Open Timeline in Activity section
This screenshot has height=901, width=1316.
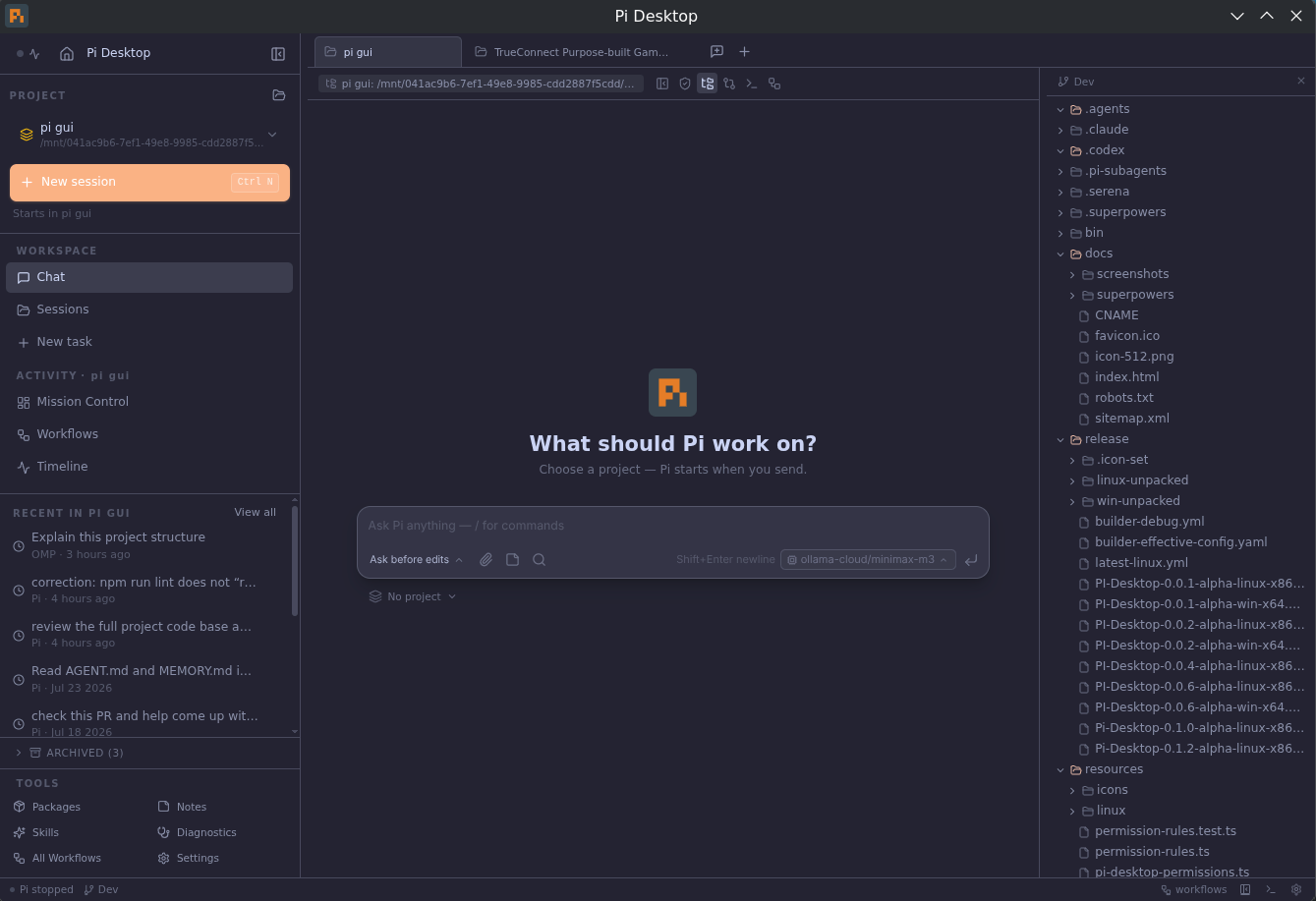pos(149,467)
